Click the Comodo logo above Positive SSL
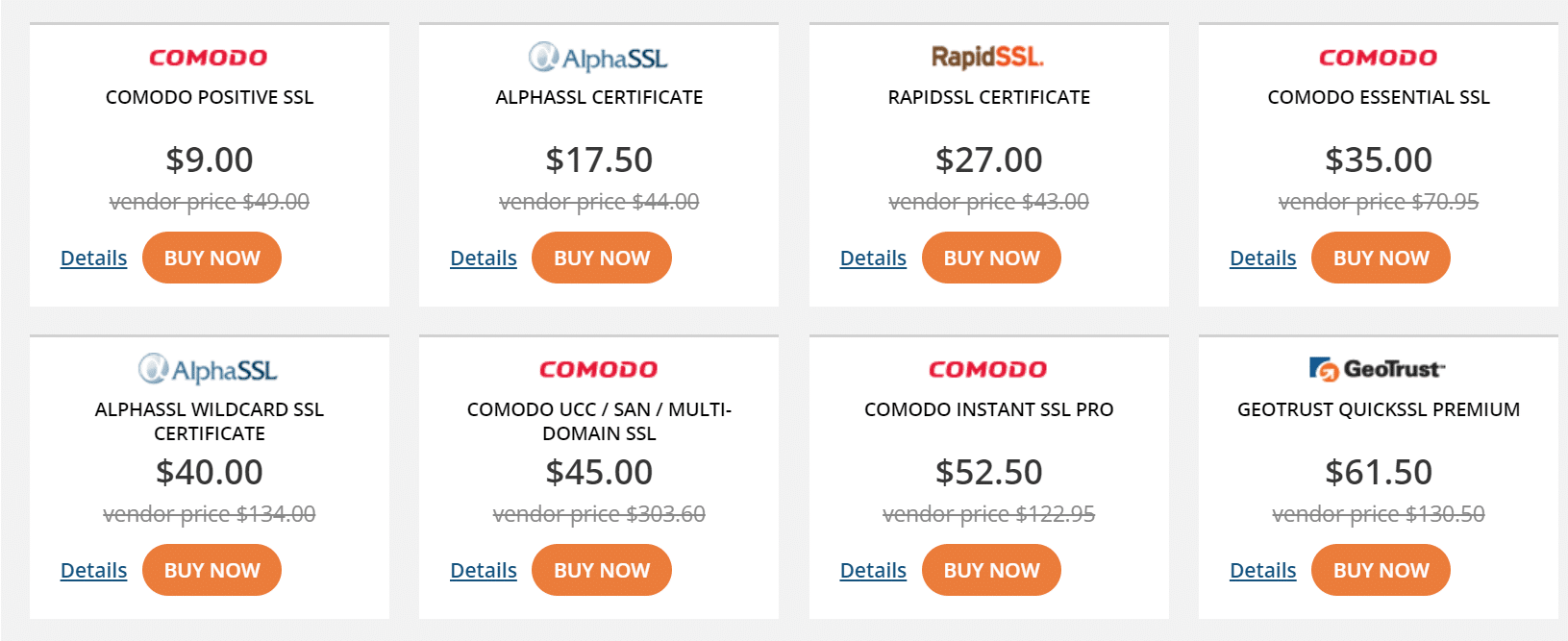Image resolution: width=1568 pixels, height=641 pixels. tap(209, 58)
